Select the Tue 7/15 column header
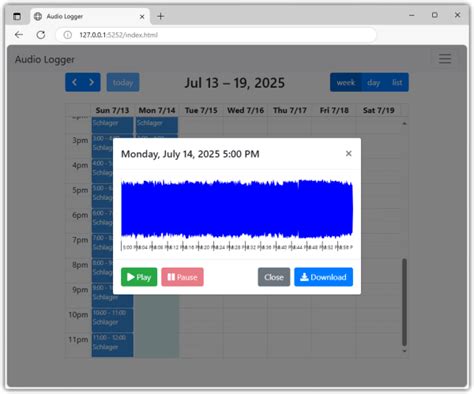474x394 pixels. pos(201,110)
